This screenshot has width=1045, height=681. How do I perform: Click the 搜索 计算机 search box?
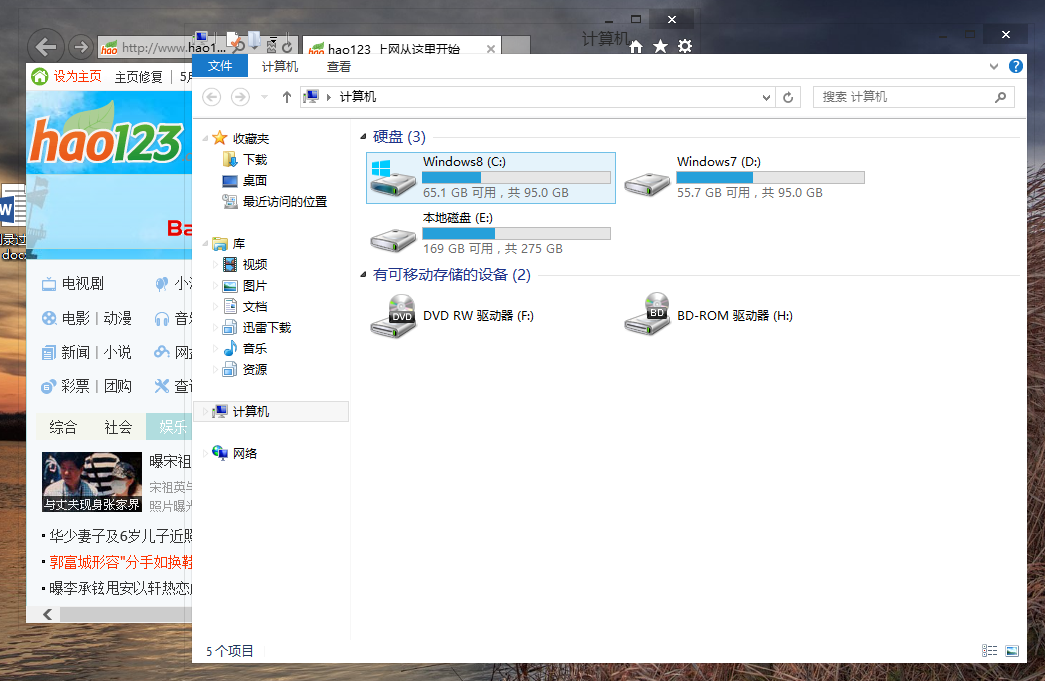click(x=910, y=97)
